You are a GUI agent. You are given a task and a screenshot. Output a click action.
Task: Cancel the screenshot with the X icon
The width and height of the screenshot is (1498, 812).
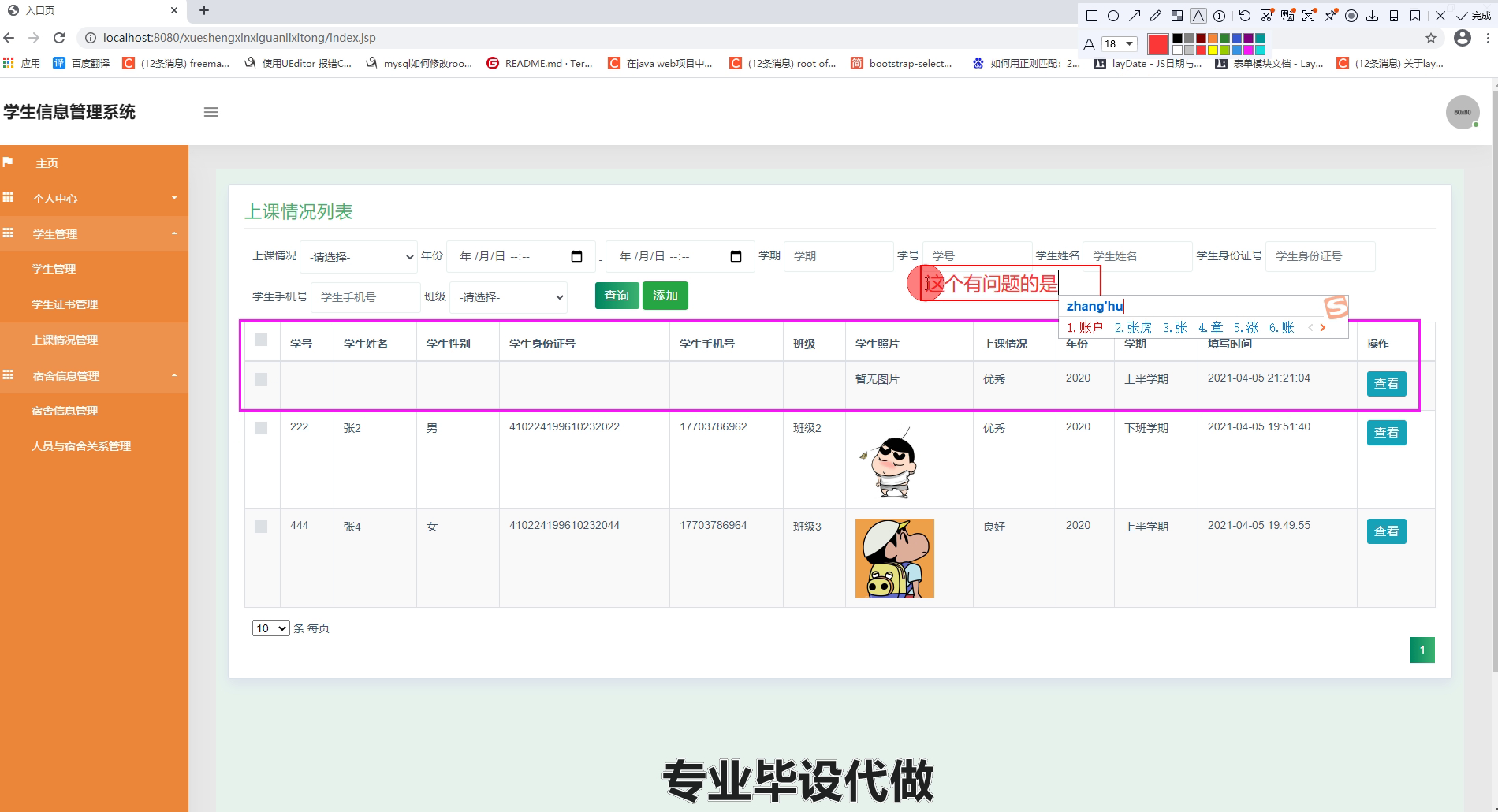1440,16
